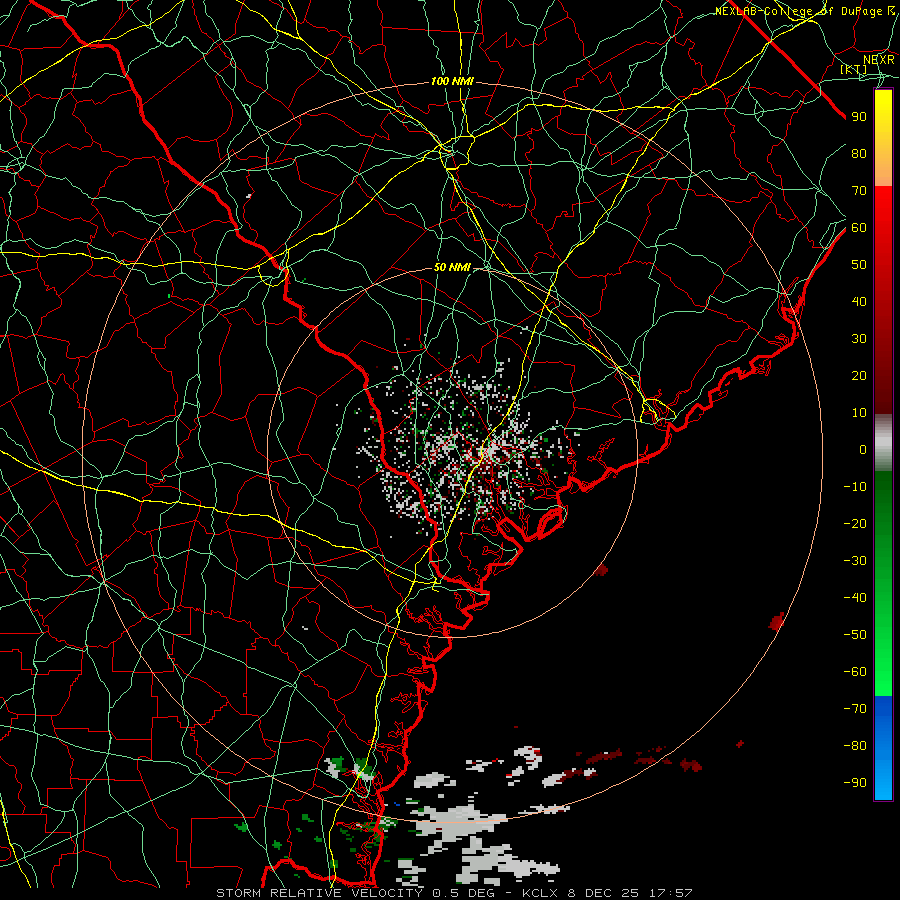Click the 60 value on the velocity scale
This screenshot has width=900, height=900.
tap(859, 227)
